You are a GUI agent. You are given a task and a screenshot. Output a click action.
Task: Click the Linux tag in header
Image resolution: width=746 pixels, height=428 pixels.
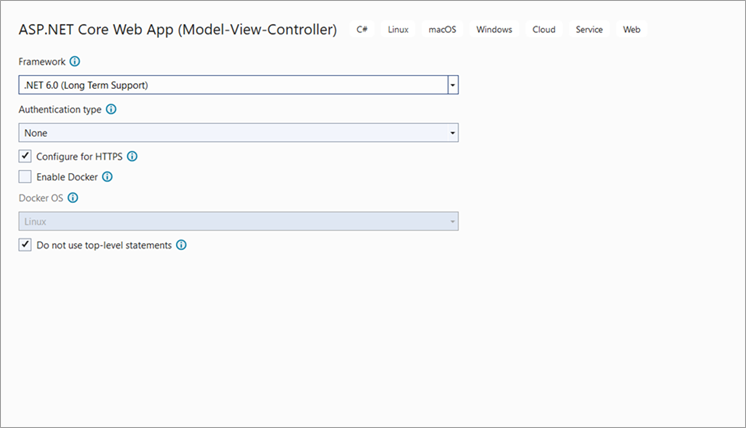coord(398,30)
